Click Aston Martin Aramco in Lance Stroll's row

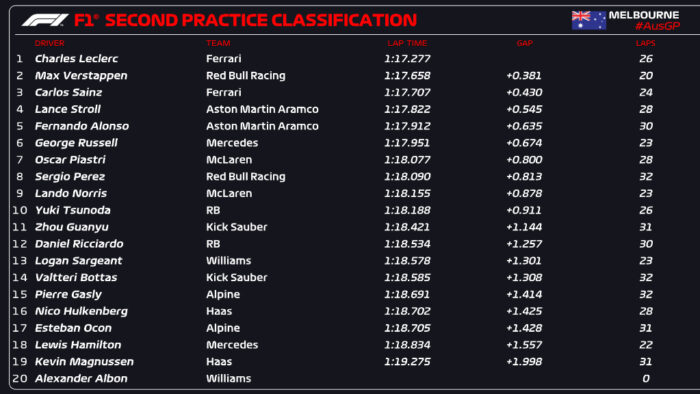(x=262, y=109)
